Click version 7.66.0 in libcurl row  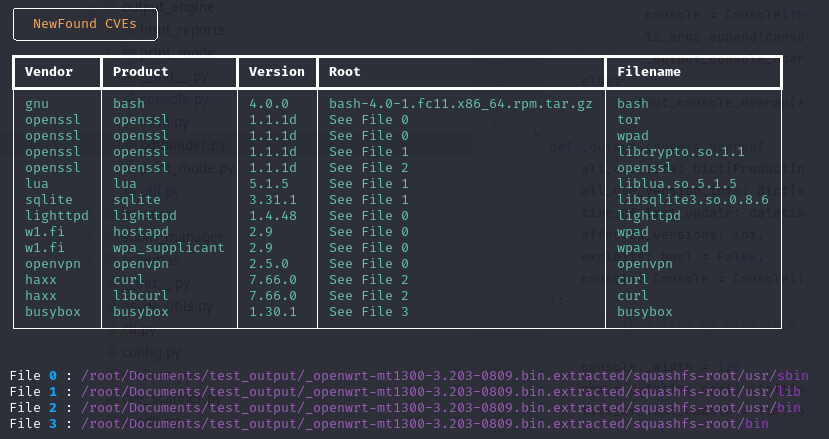[x=273, y=295]
